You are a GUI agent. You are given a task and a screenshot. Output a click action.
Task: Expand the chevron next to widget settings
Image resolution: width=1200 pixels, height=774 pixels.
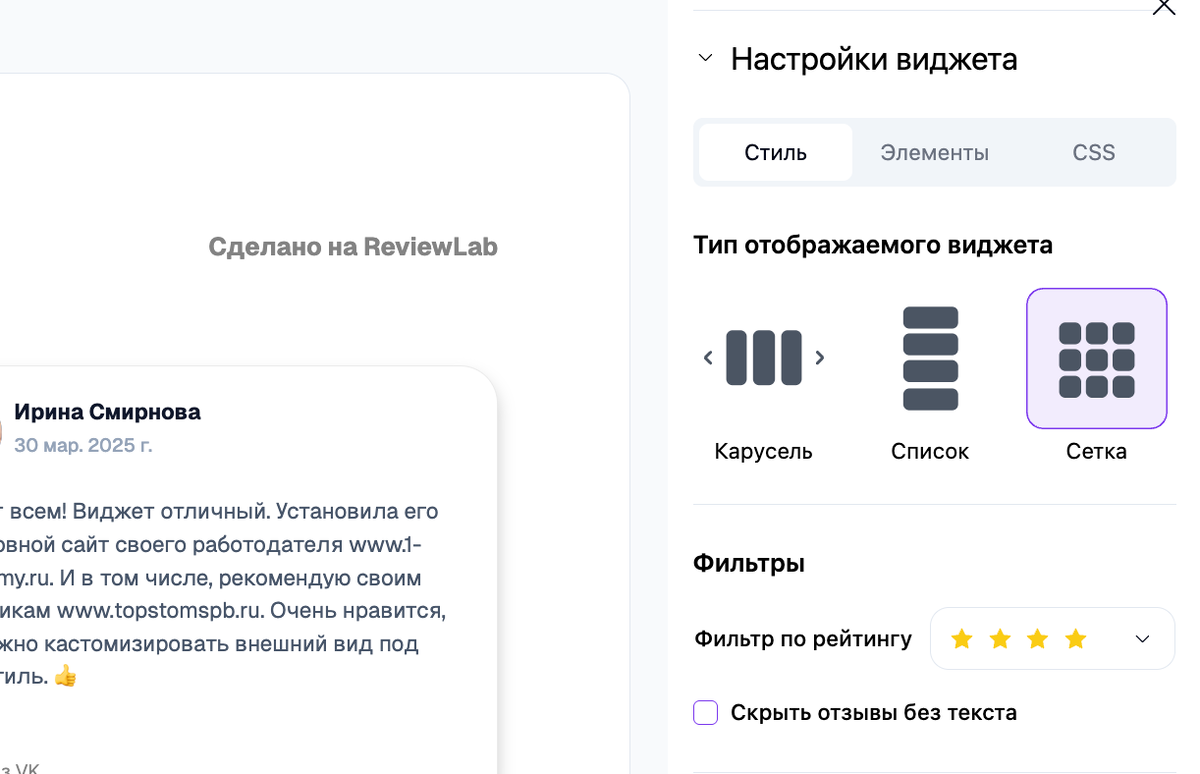click(704, 58)
